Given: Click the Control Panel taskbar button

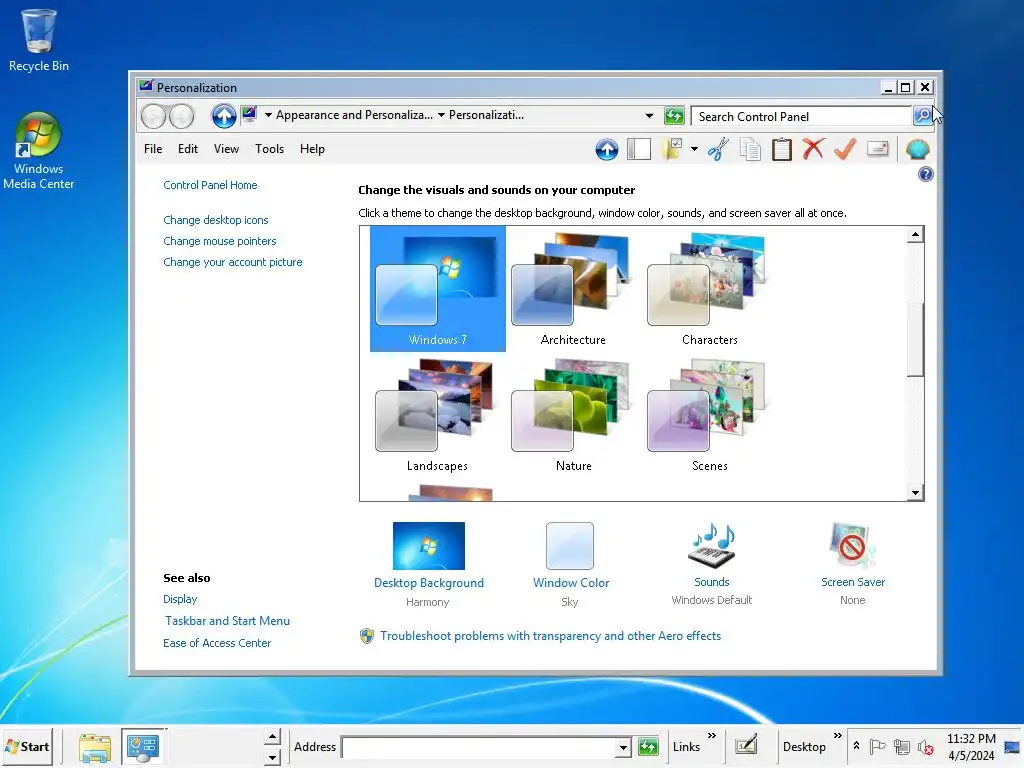Looking at the screenshot, I should [143, 747].
